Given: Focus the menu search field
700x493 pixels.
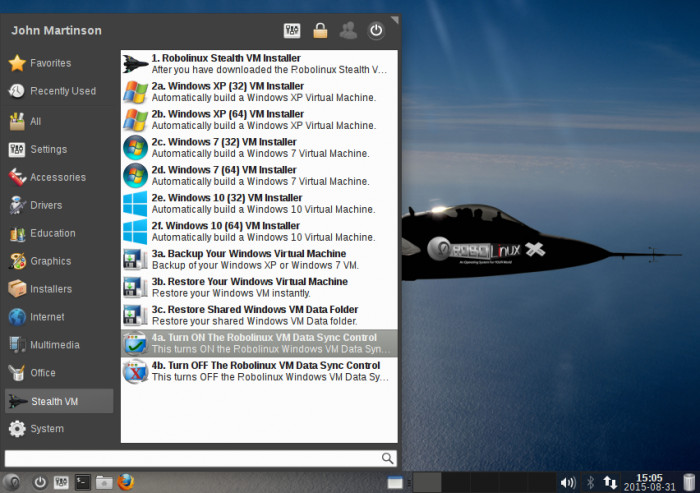Looking at the screenshot, I should coord(200,458).
